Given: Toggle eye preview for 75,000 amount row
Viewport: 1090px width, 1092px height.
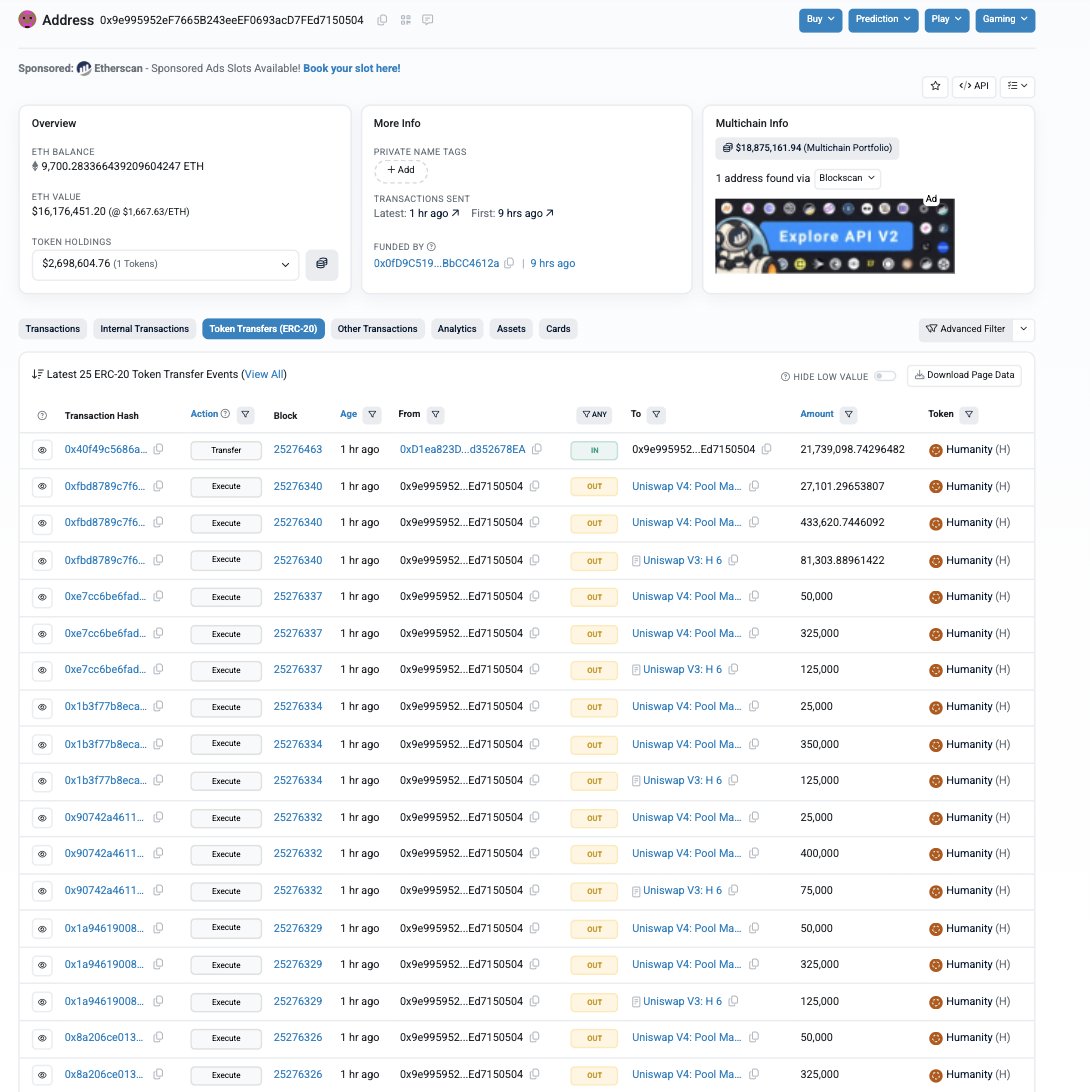Looking at the screenshot, I should [x=42, y=891].
